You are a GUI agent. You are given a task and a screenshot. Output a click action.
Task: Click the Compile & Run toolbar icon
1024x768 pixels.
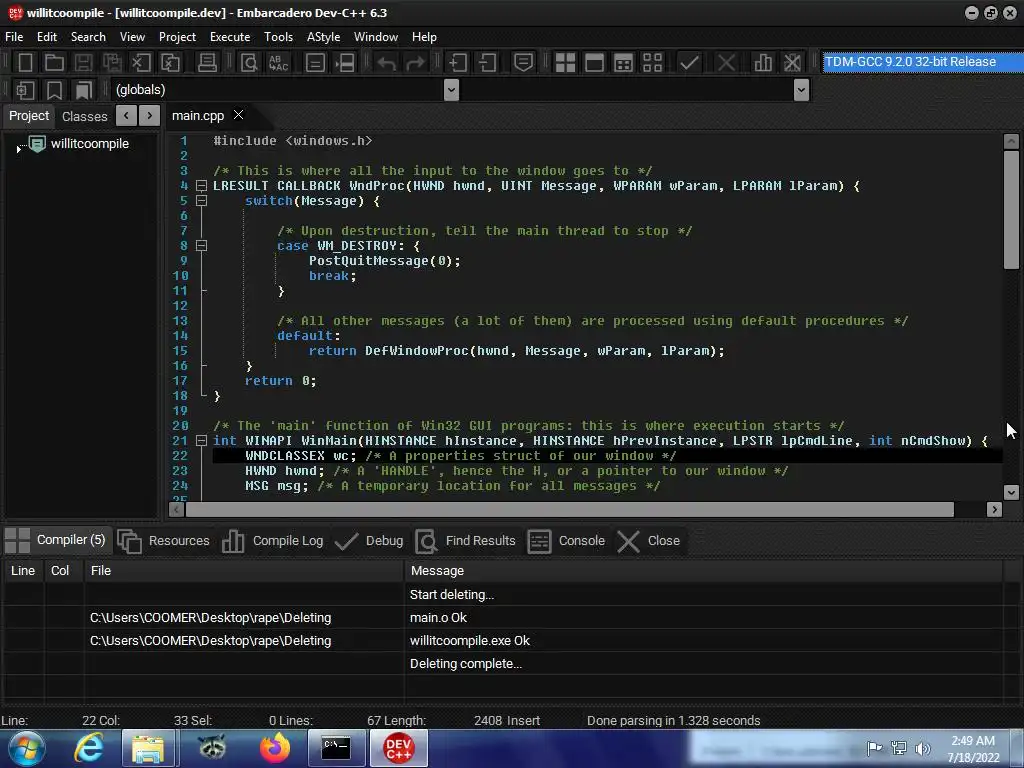click(x=624, y=63)
